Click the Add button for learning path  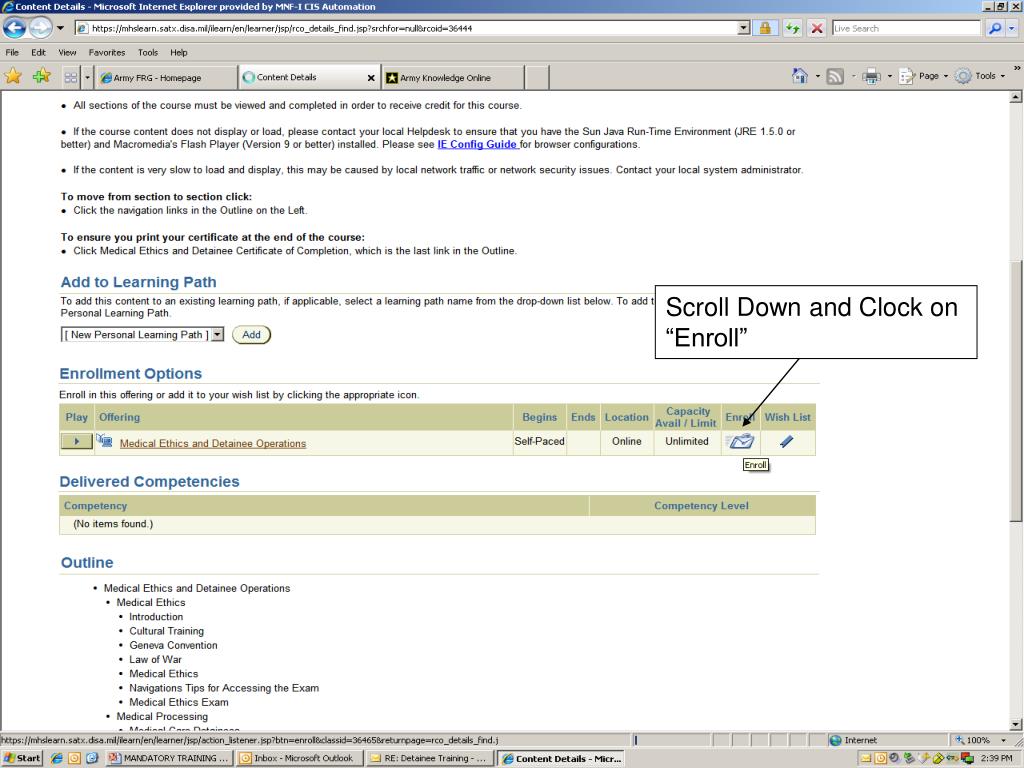[x=251, y=334]
